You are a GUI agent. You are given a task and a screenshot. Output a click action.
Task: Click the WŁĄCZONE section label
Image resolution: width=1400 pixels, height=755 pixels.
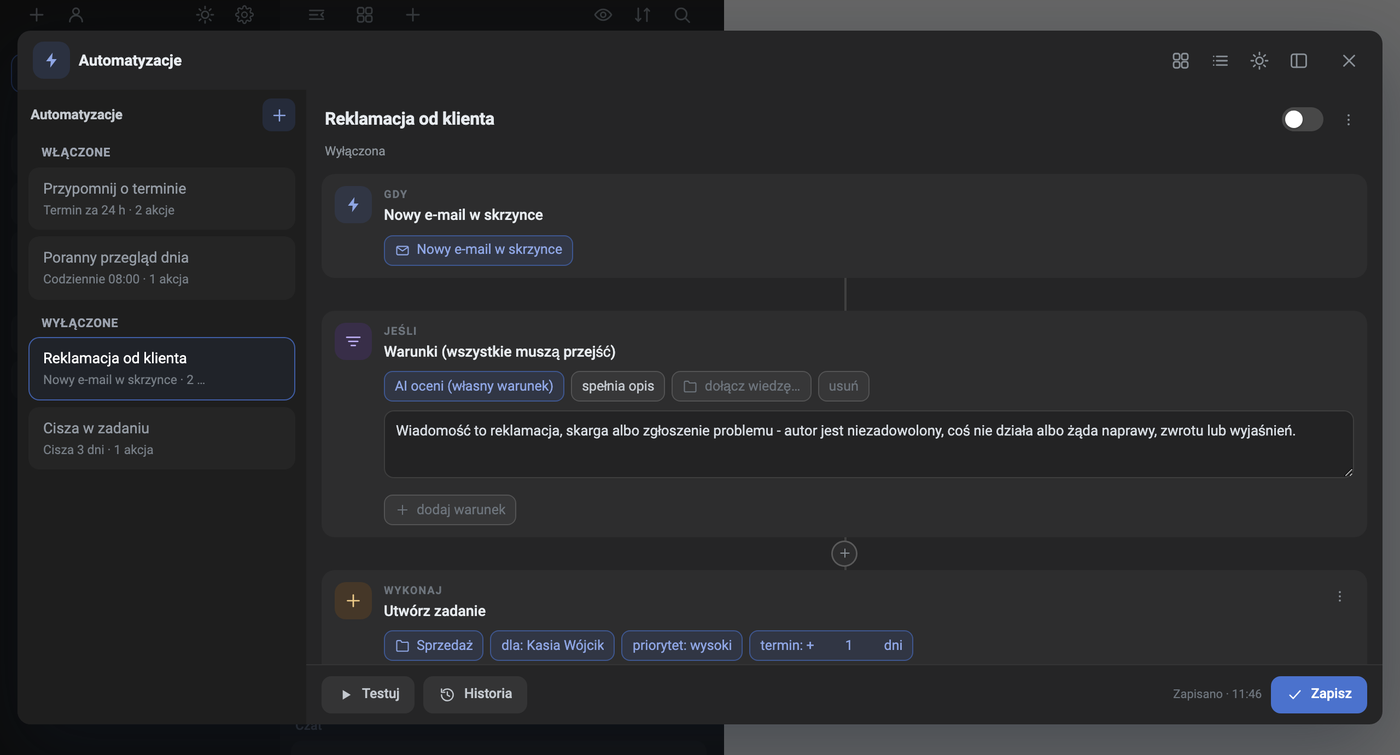76,152
